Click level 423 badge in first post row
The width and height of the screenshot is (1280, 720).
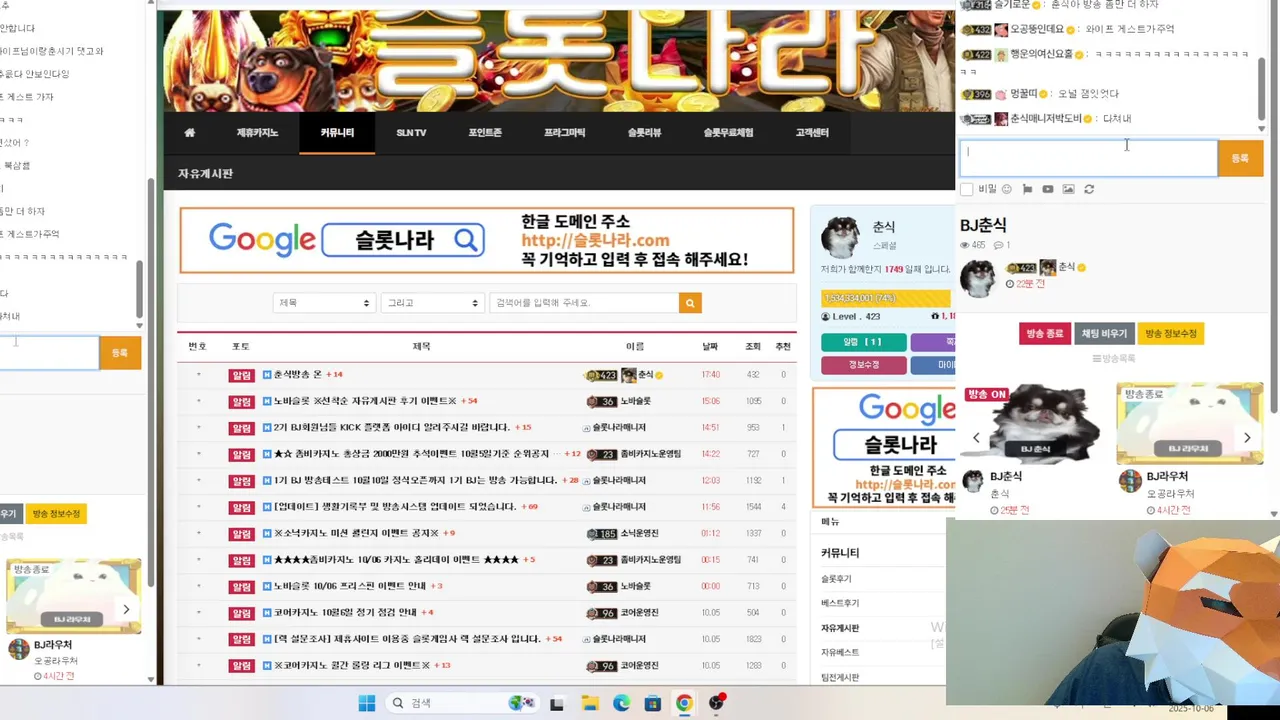[x=601, y=375]
